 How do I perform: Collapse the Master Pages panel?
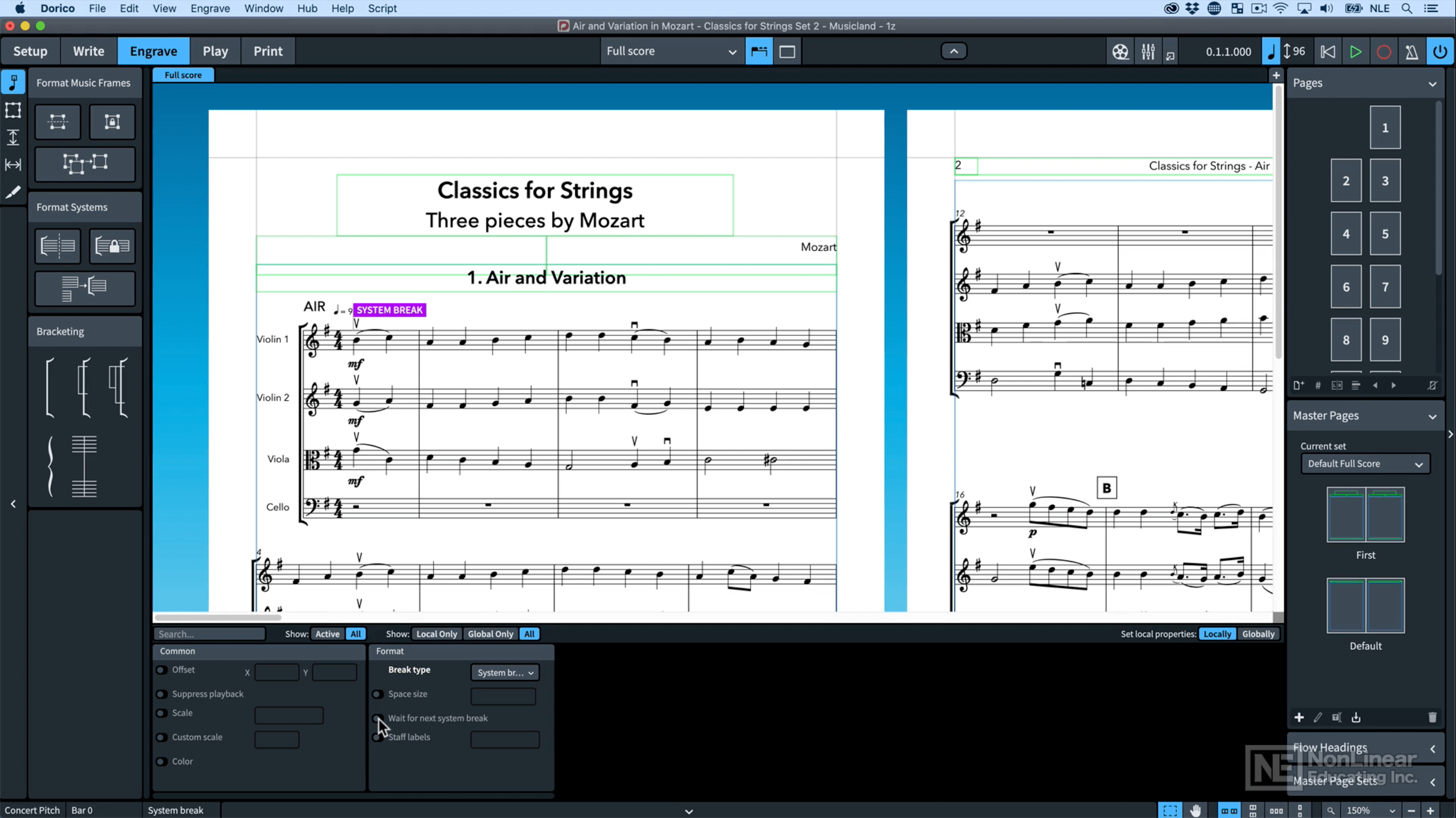click(1433, 417)
